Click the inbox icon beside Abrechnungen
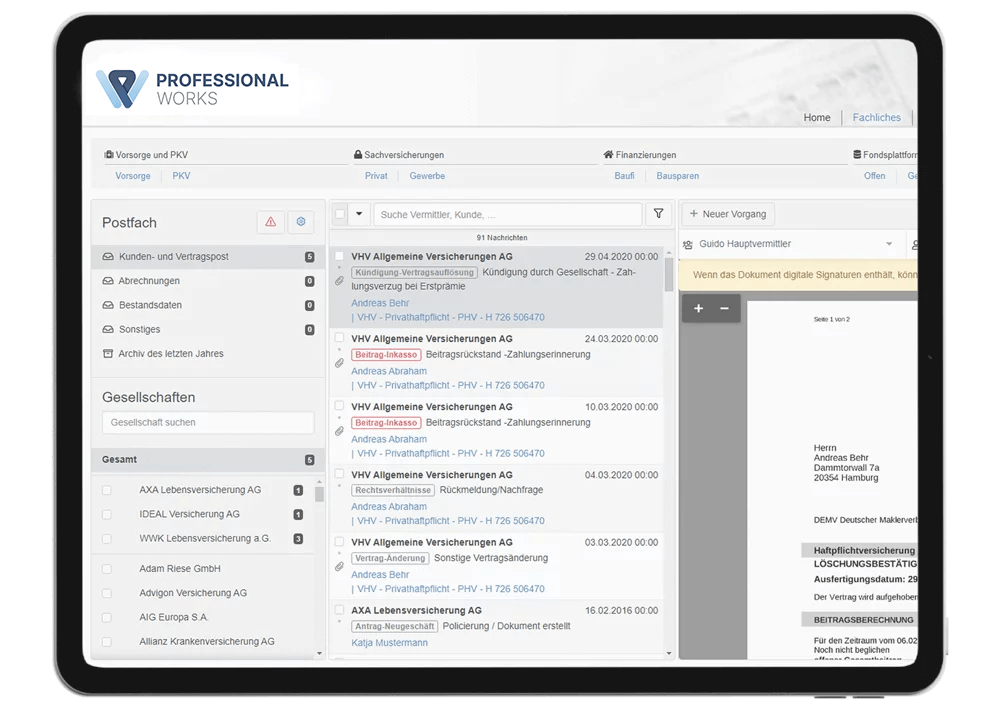This screenshot has width=1000, height=709. tap(108, 281)
